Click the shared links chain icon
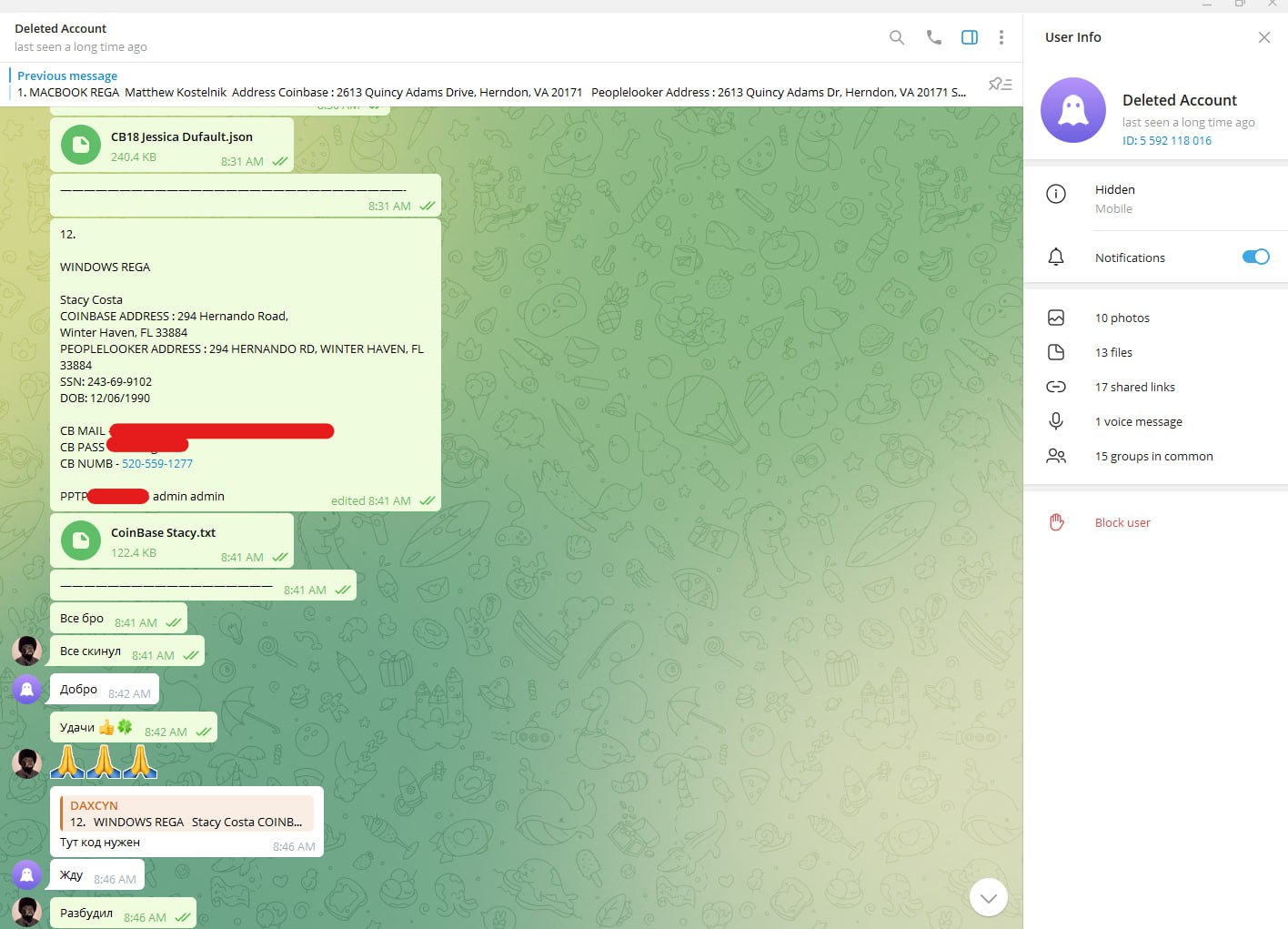This screenshot has height=929, width=1288. (1056, 387)
